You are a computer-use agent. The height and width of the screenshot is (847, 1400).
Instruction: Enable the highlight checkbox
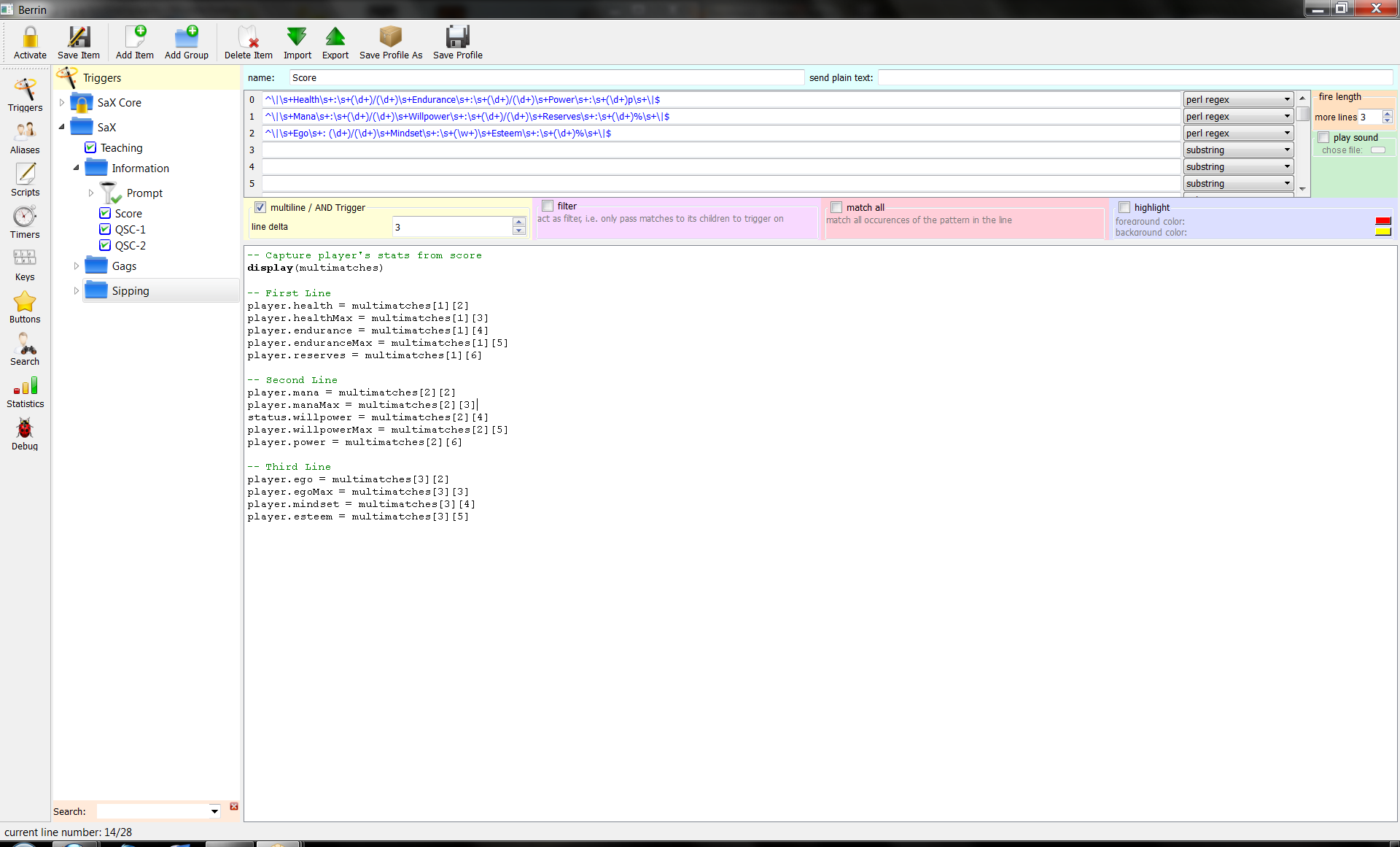1124,207
